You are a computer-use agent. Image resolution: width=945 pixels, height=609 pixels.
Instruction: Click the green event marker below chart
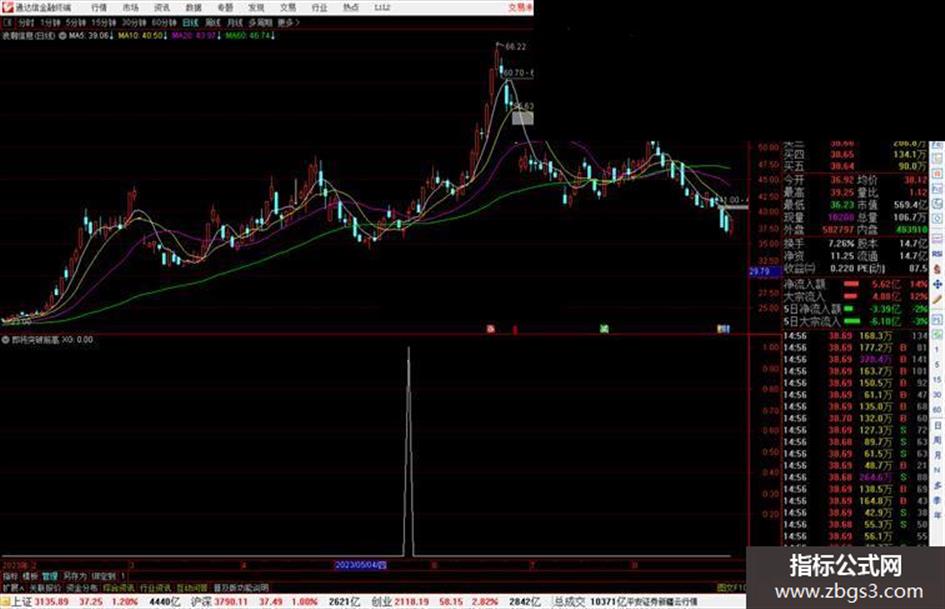pyautogui.click(x=604, y=329)
